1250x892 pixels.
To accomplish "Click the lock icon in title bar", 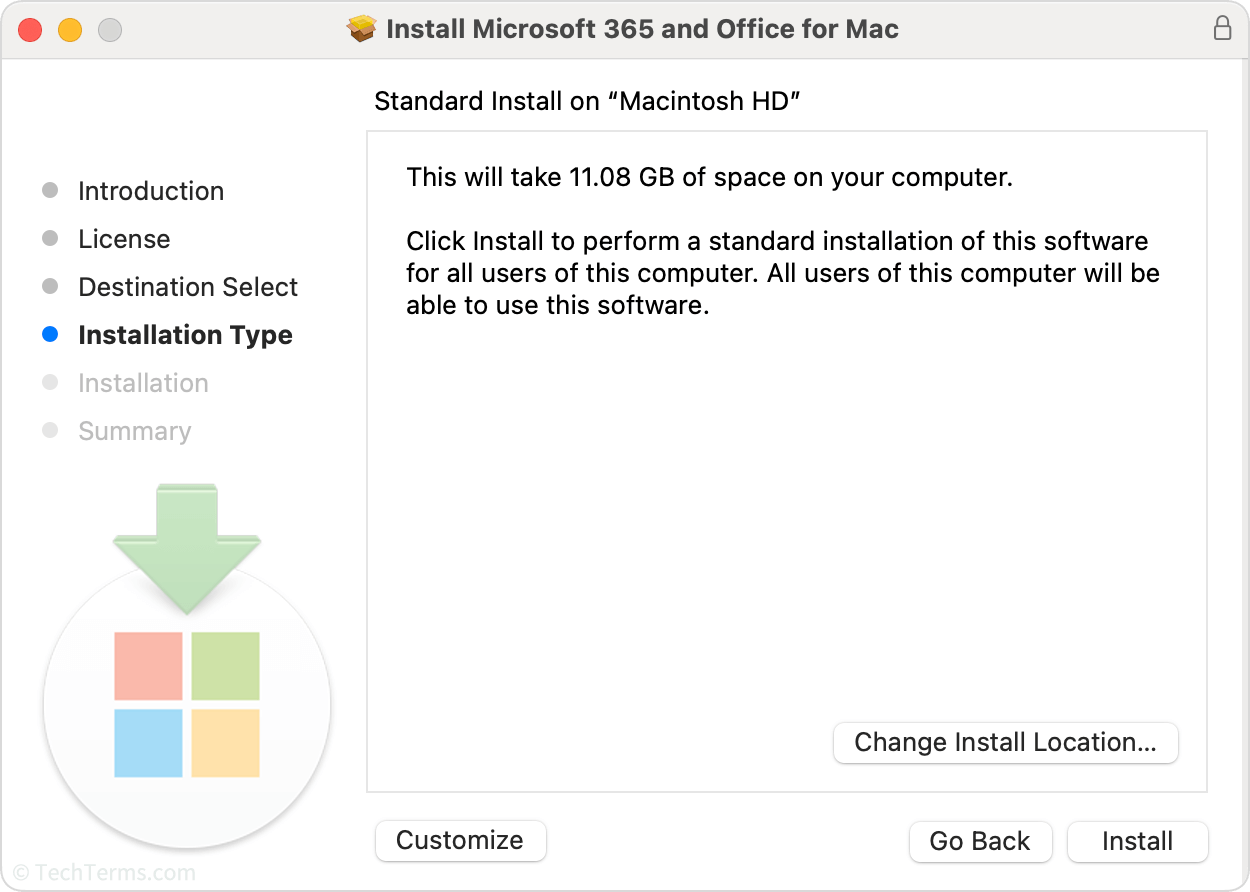I will pyautogui.click(x=1222, y=28).
